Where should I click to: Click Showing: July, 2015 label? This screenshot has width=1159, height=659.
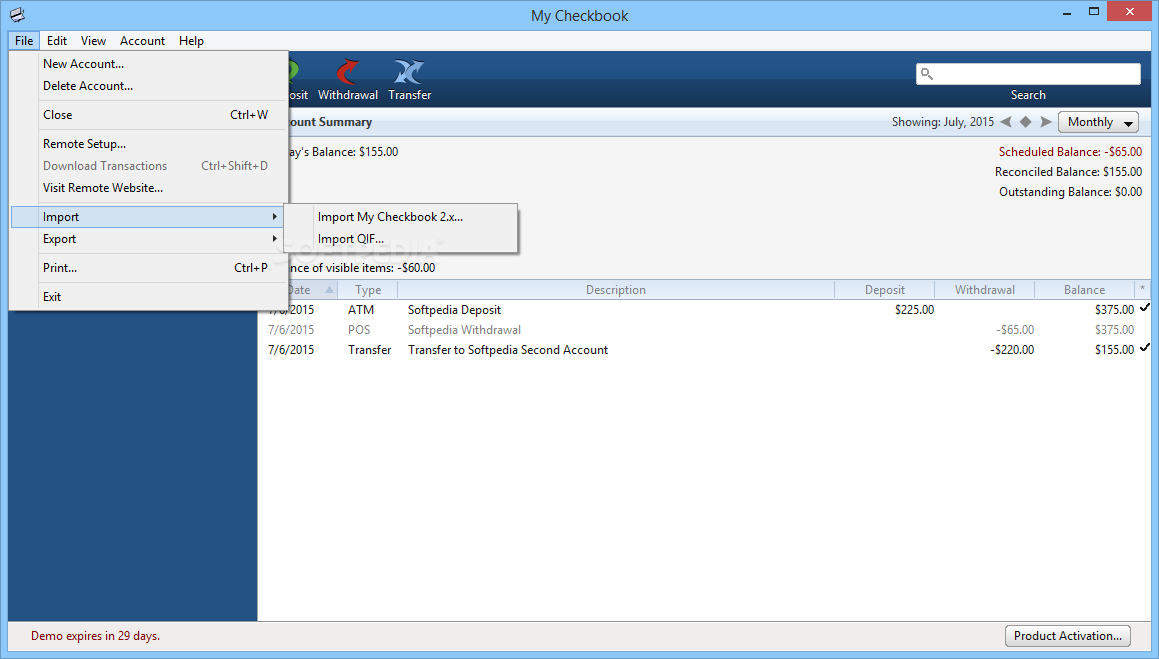[942, 122]
